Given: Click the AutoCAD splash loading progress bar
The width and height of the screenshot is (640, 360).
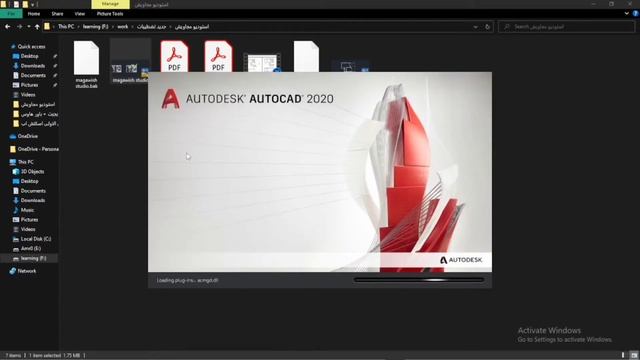Looking at the screenshot, I should coord(418,280).
